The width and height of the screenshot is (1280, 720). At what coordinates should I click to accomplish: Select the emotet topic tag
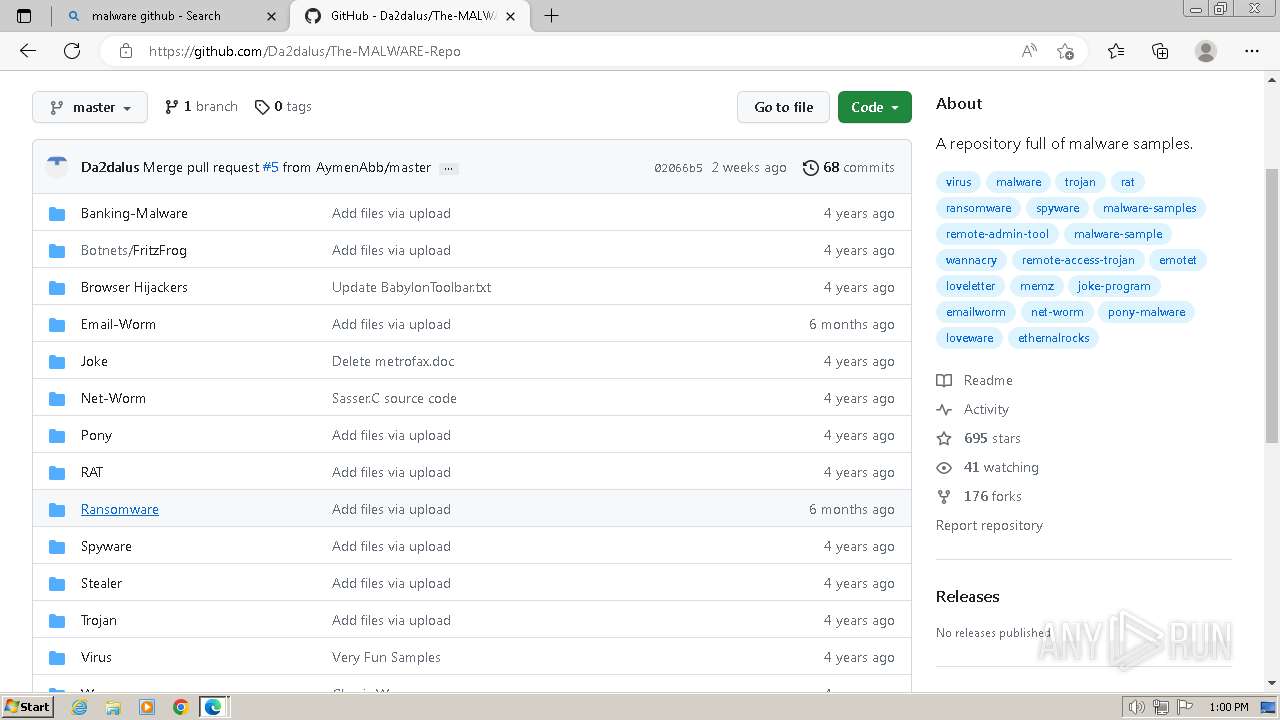pyautogui.click(x=1178, y=260)
